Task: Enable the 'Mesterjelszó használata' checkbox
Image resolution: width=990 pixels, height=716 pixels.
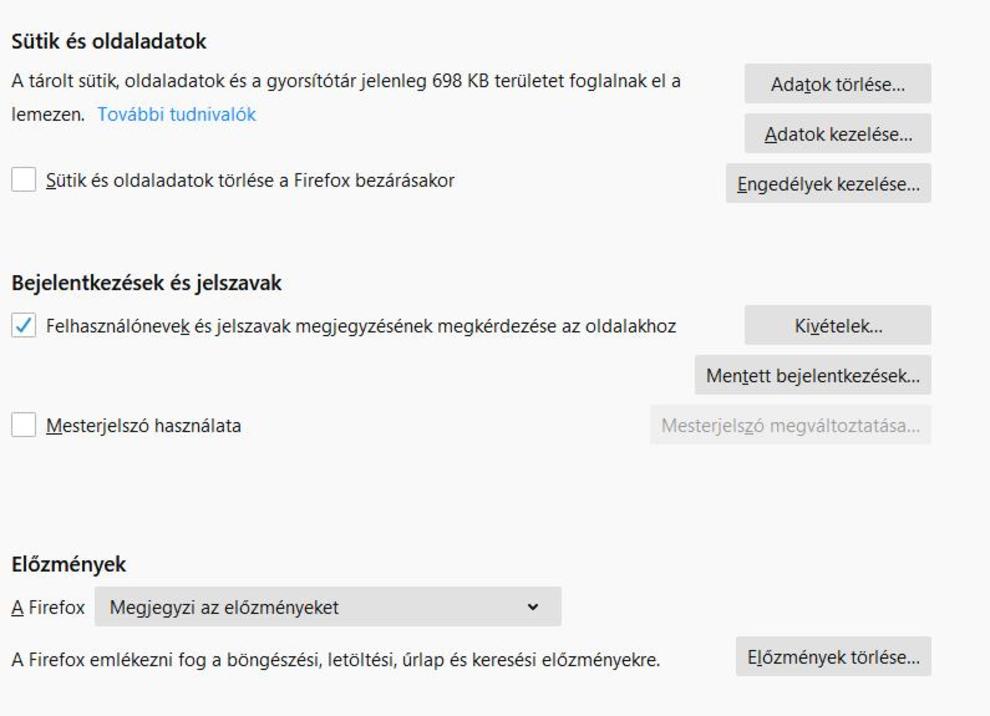Action: pyautogui.click(x=23, y=426)
